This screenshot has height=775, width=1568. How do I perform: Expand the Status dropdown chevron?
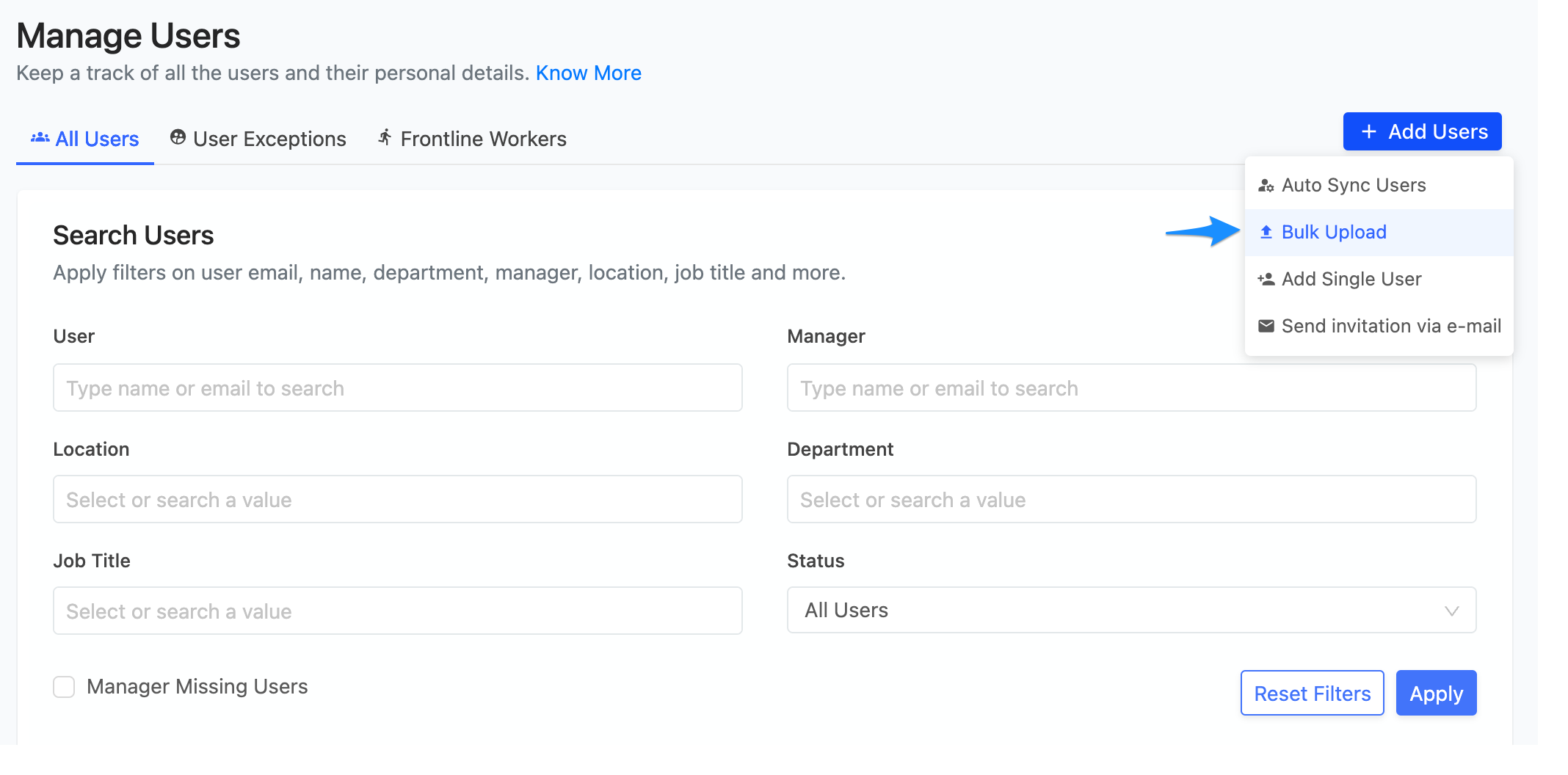1451,611
